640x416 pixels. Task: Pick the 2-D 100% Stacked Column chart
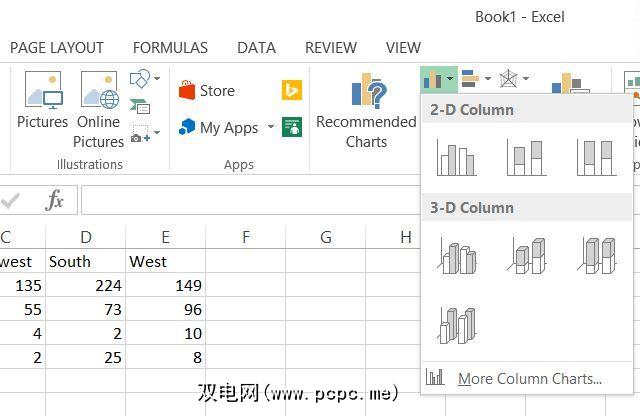595,157
